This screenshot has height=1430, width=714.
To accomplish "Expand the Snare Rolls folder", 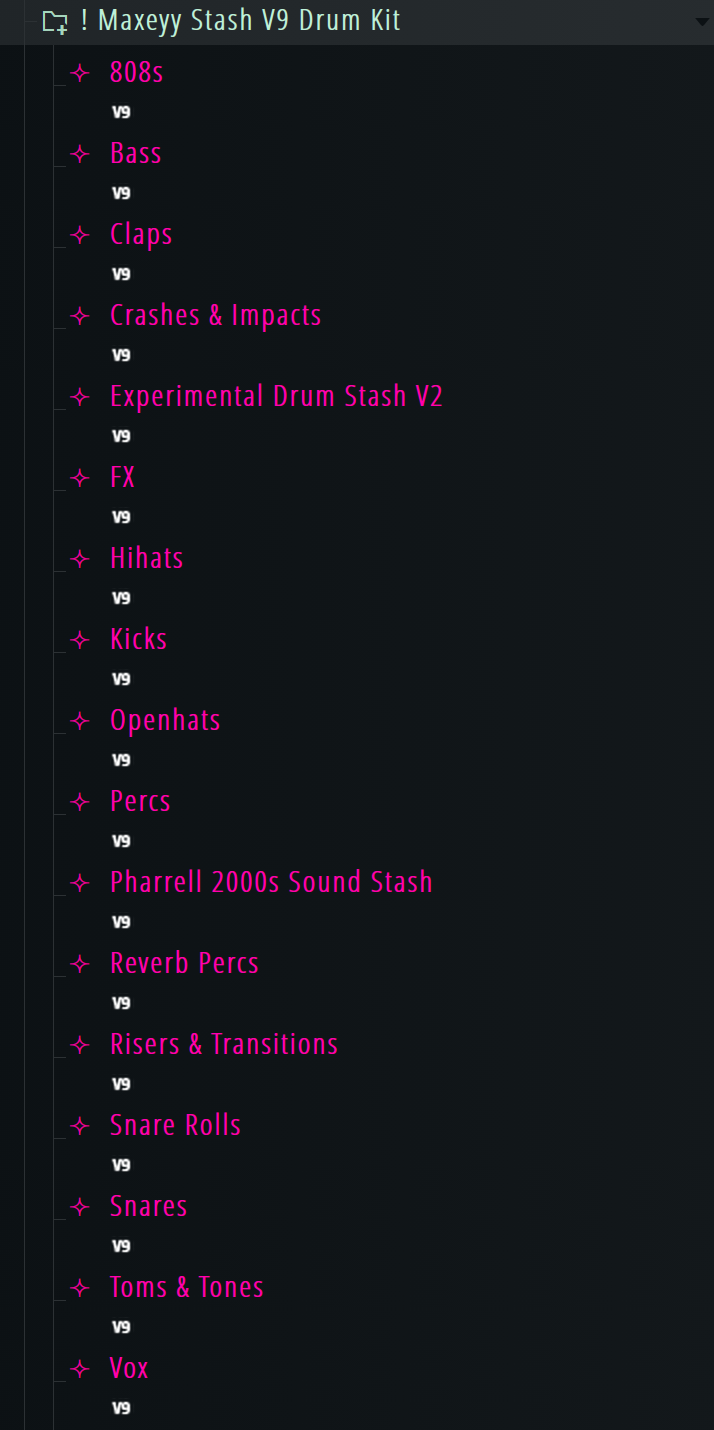I will [x=175, y=1126].
